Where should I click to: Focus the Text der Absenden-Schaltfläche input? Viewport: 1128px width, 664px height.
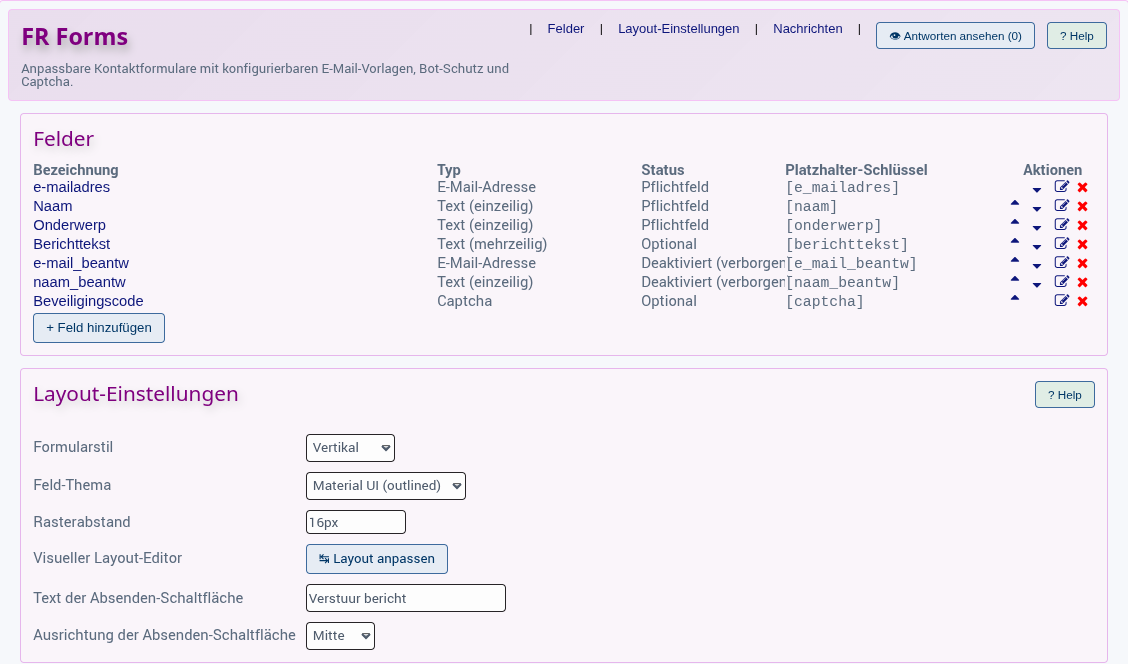[406, 599]
